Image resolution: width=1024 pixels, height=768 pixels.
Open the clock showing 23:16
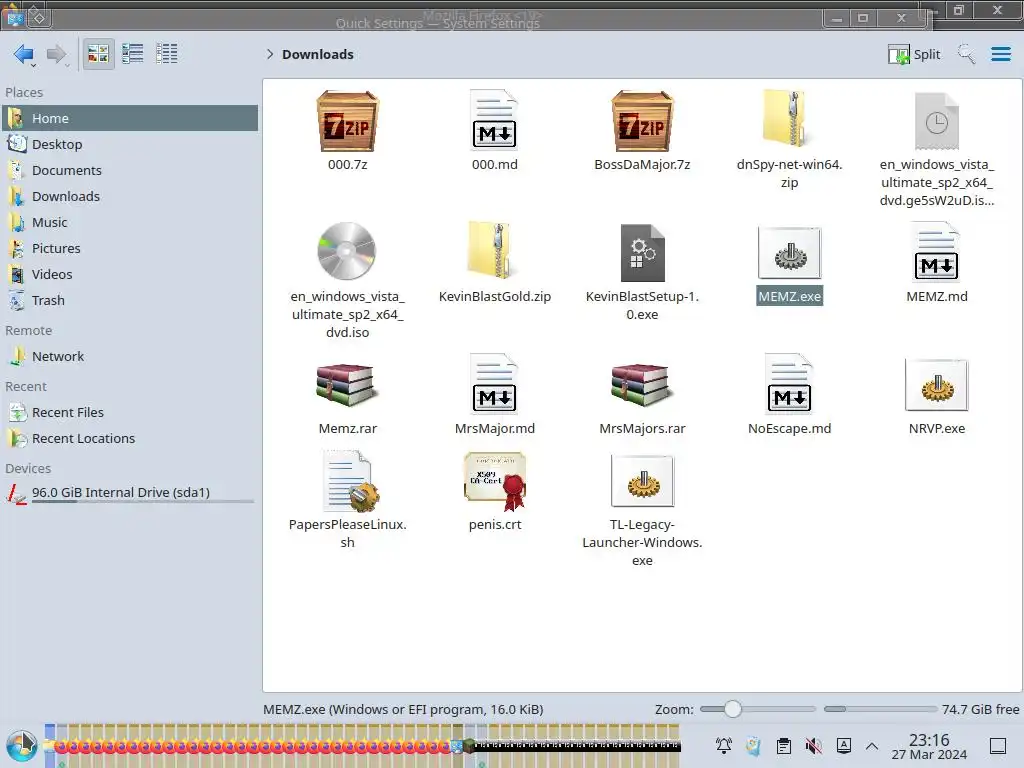(929, 746)
